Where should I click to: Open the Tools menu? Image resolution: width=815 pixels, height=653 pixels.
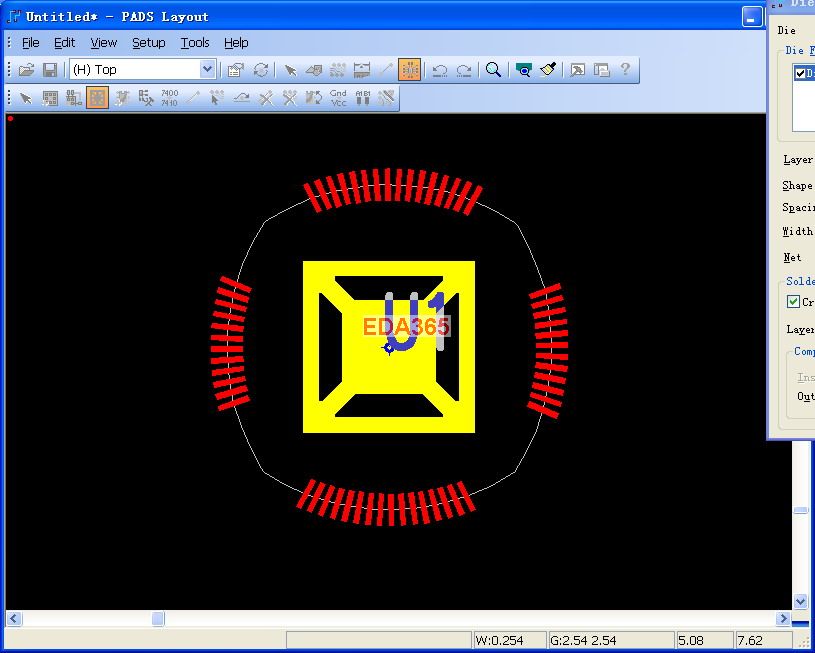pyautogui.click(x=195, y=43)
